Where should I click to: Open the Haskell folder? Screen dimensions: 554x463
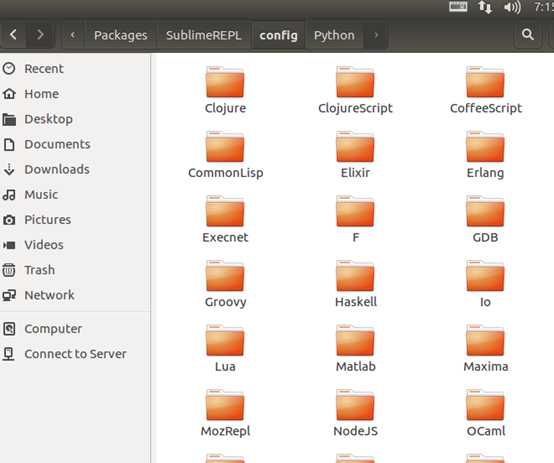(x=355, y=284)
